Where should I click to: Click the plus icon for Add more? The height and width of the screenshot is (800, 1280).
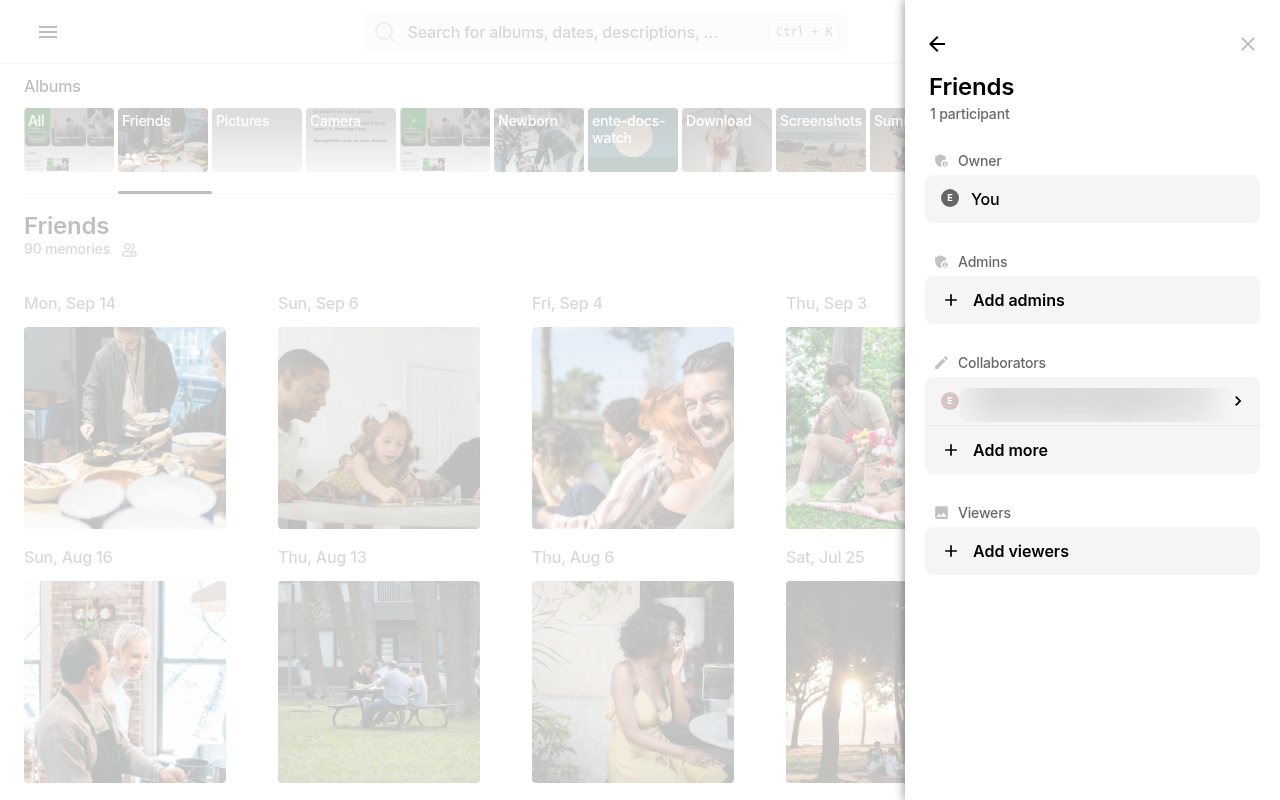951,450
